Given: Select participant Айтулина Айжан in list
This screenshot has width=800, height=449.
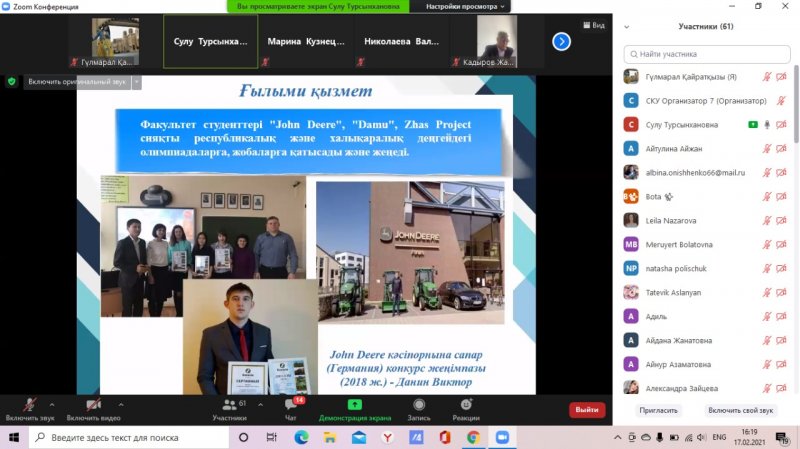Looking at the screenshot, I should point(707,148).
